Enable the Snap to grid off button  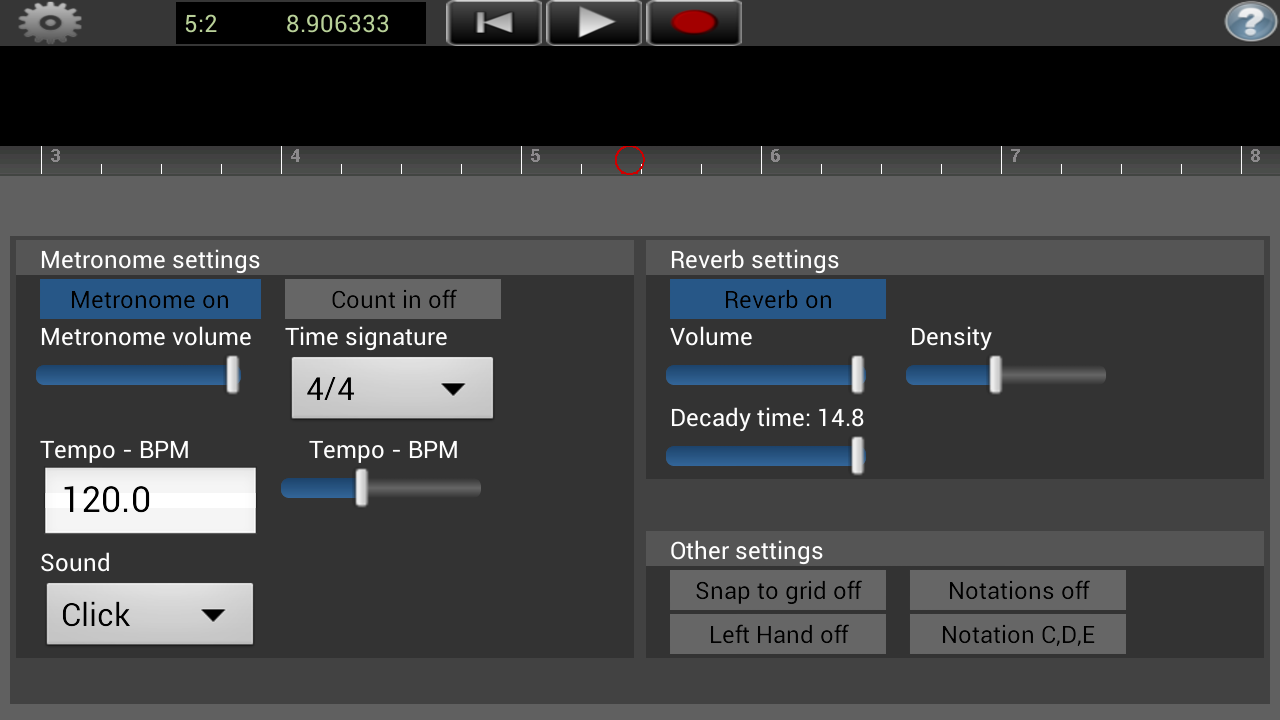(778, 590)
